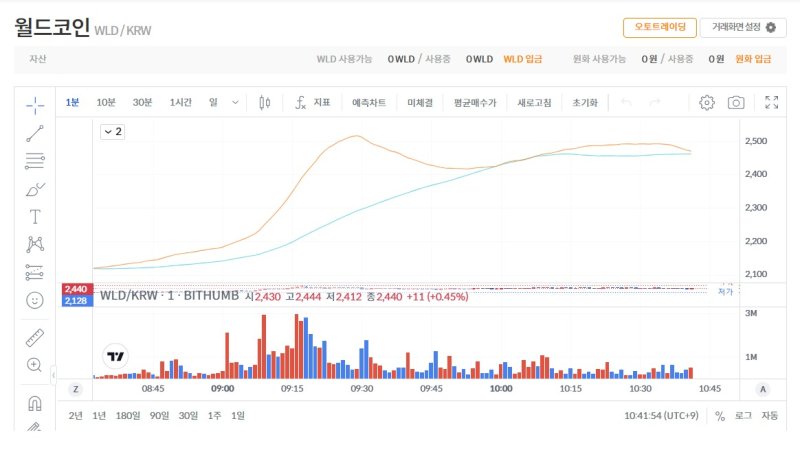Screen dimensions: 800x454
Task: Enter fullscreen chart mode
Action: pos(771,102)
